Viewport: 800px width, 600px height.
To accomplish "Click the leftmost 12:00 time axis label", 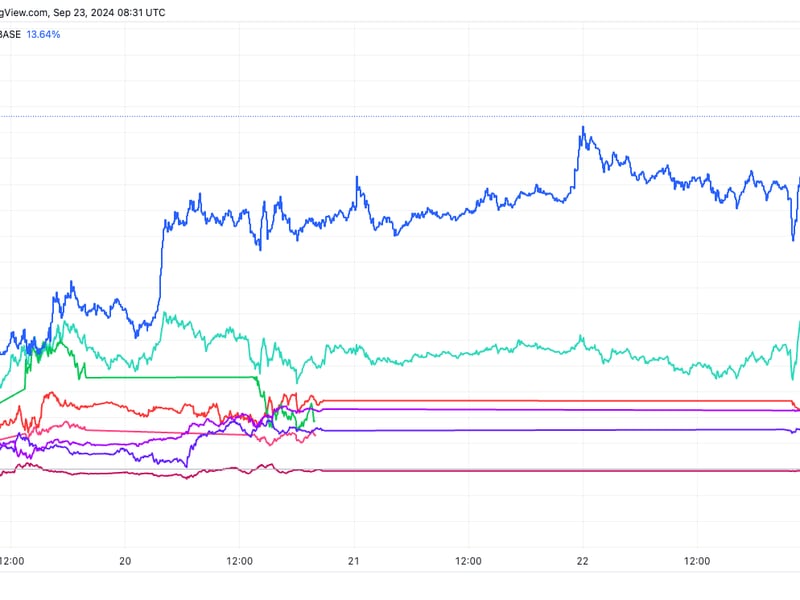I will (x=12, y=562).
